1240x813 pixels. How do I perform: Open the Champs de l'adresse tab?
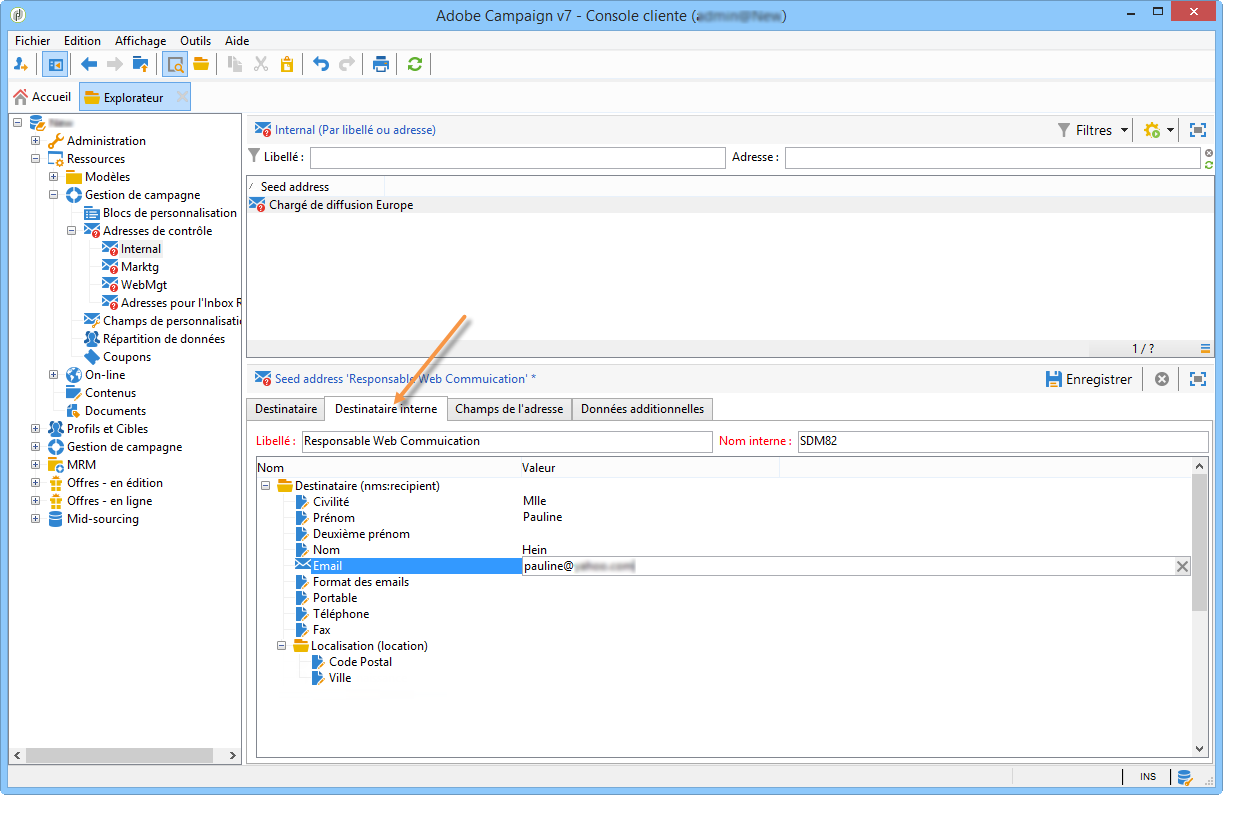[510, 408]
